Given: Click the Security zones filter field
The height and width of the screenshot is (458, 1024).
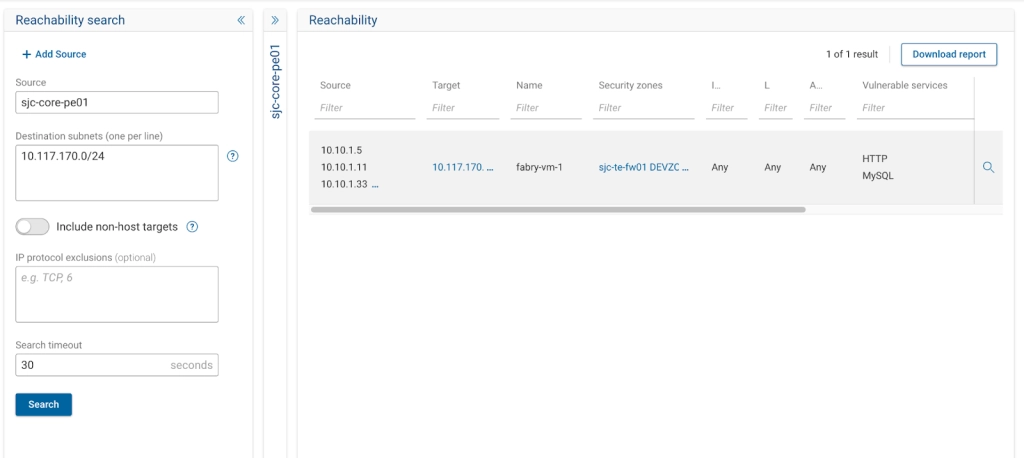Looking at the screenshot, I should 642,108.
